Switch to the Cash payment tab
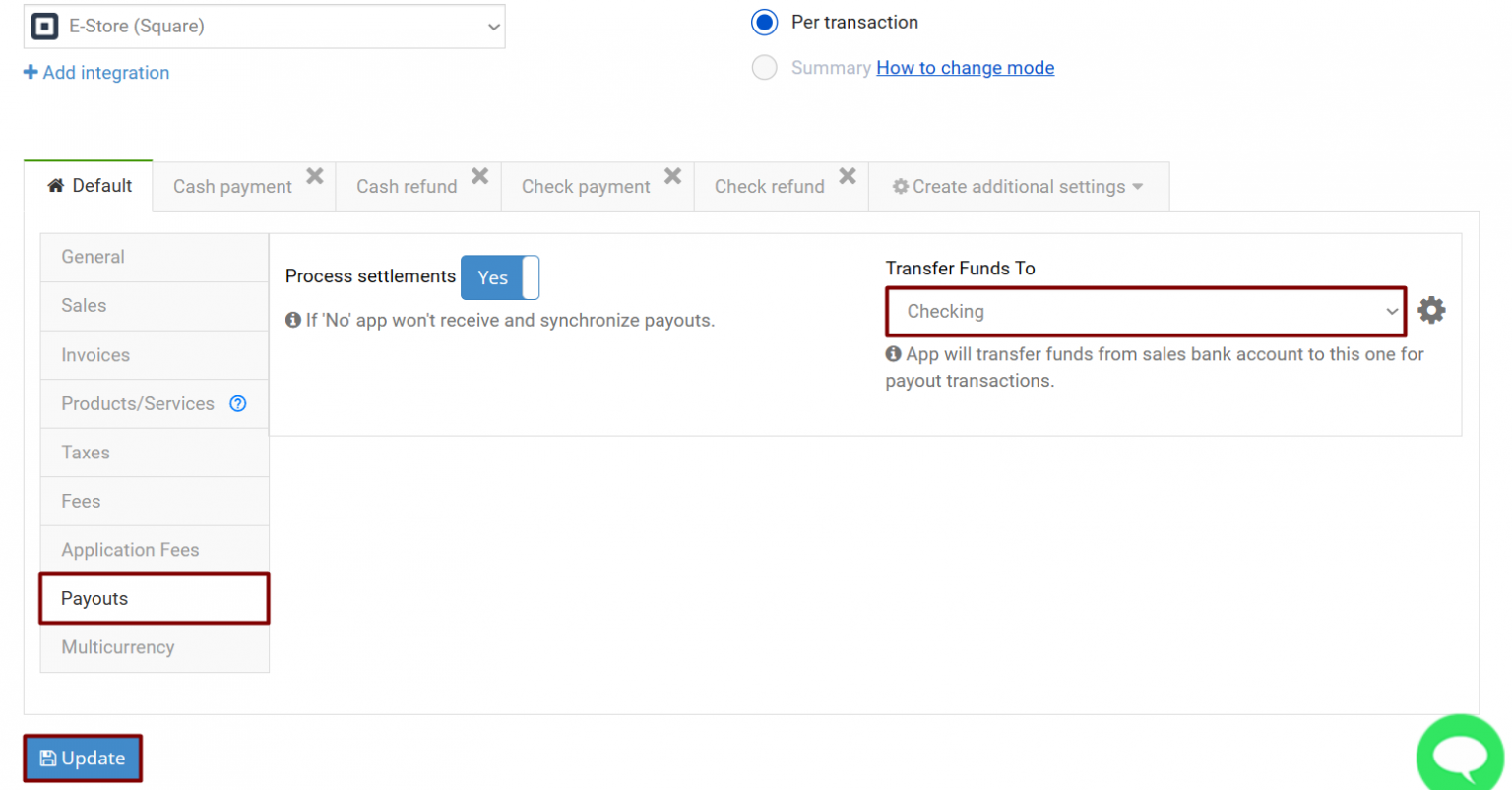The width and height of the screenshot is (1512, 790). coord(232,186)
